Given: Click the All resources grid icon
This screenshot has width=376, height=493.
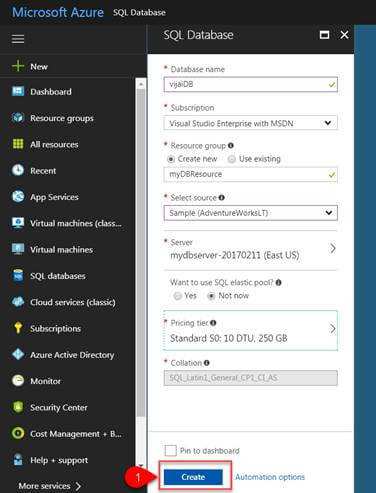Looking at the screenshot, I should click(18, 144).
